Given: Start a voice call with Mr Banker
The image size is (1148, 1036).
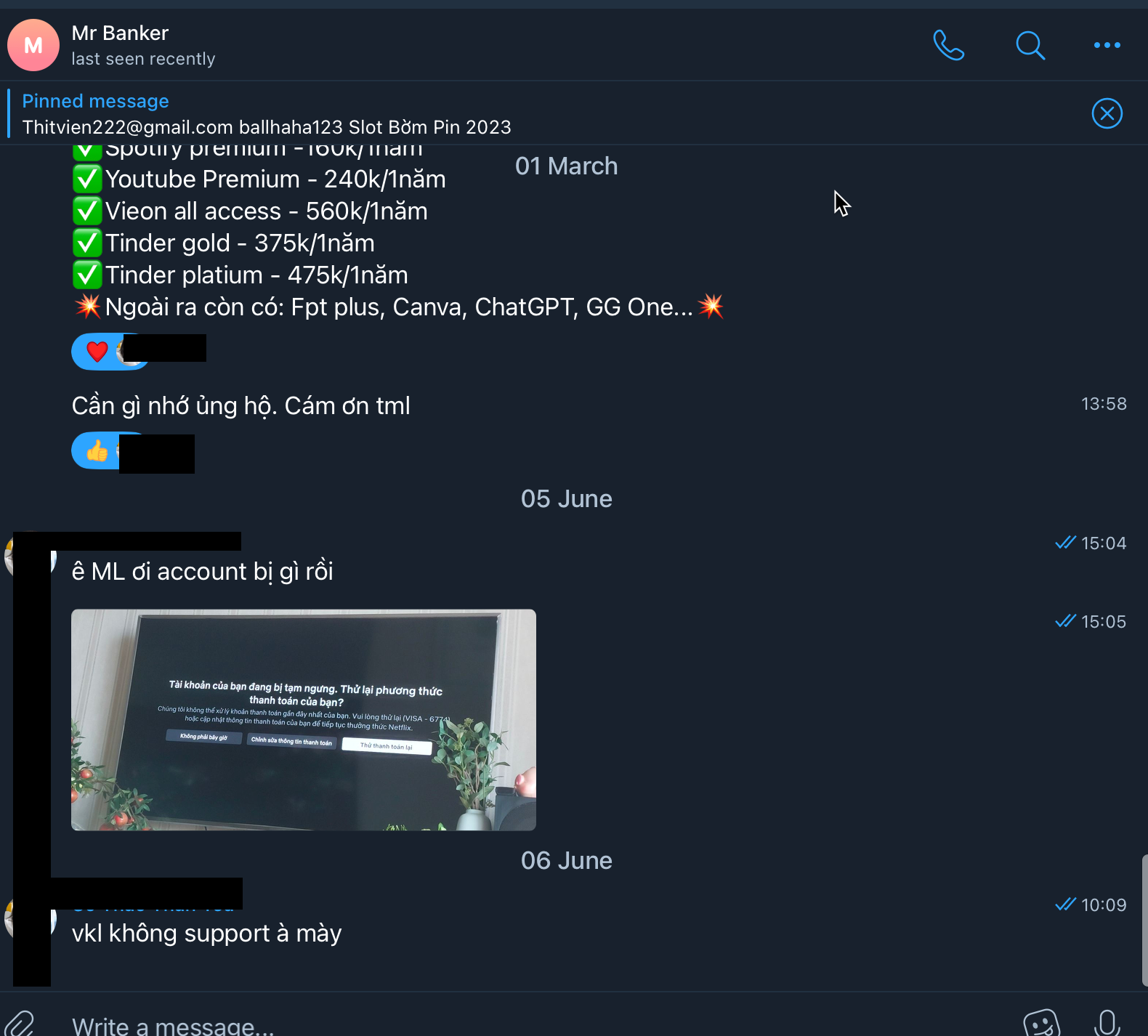Looking at the screenshot, I should (x=948, y=45).
